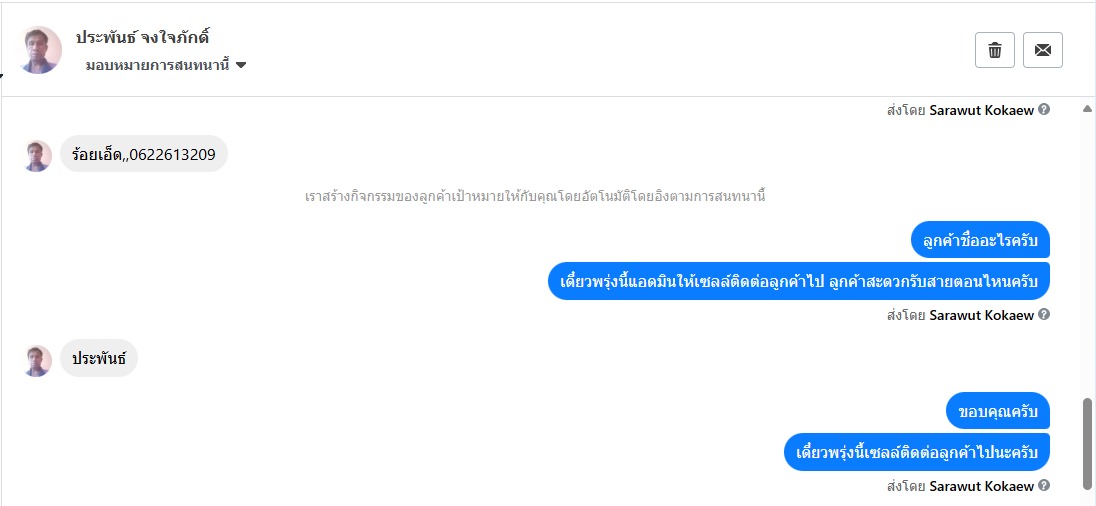1096x506 pixels.
Task: Select the ลูกค้าชื่ออะไรครับ message bubble
Action: point(980,240)
